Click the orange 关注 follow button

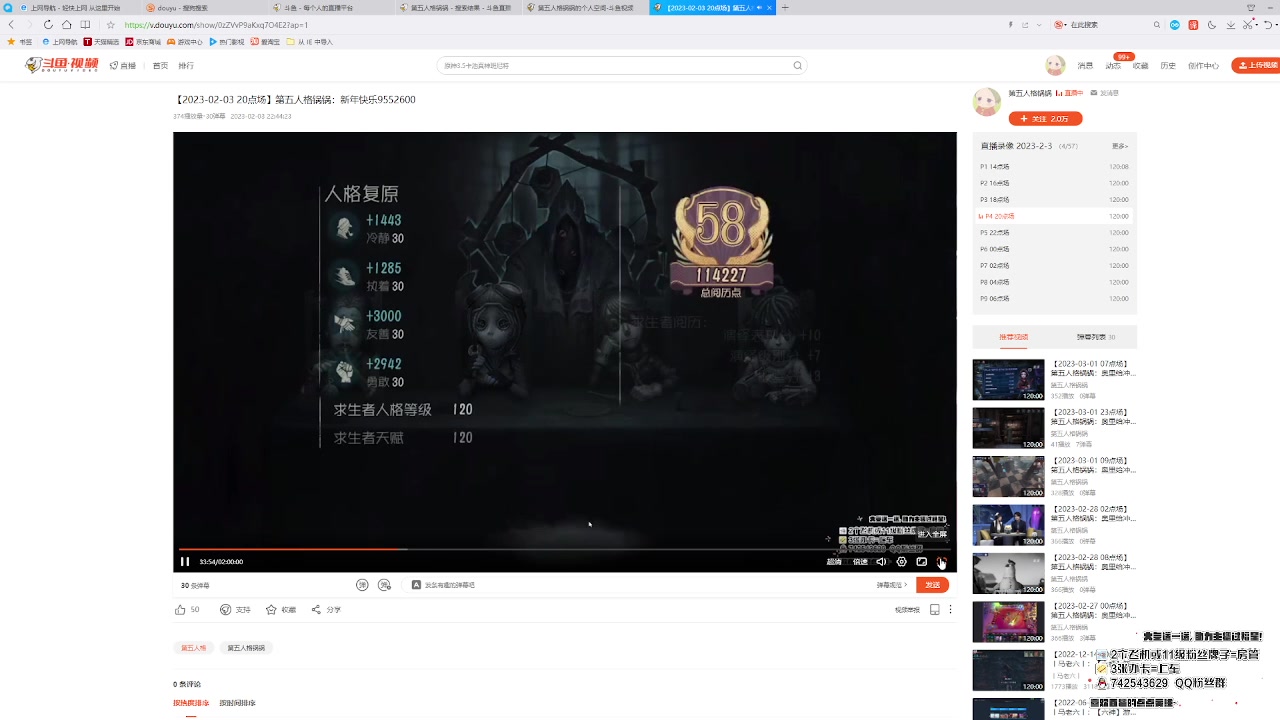1045,118
